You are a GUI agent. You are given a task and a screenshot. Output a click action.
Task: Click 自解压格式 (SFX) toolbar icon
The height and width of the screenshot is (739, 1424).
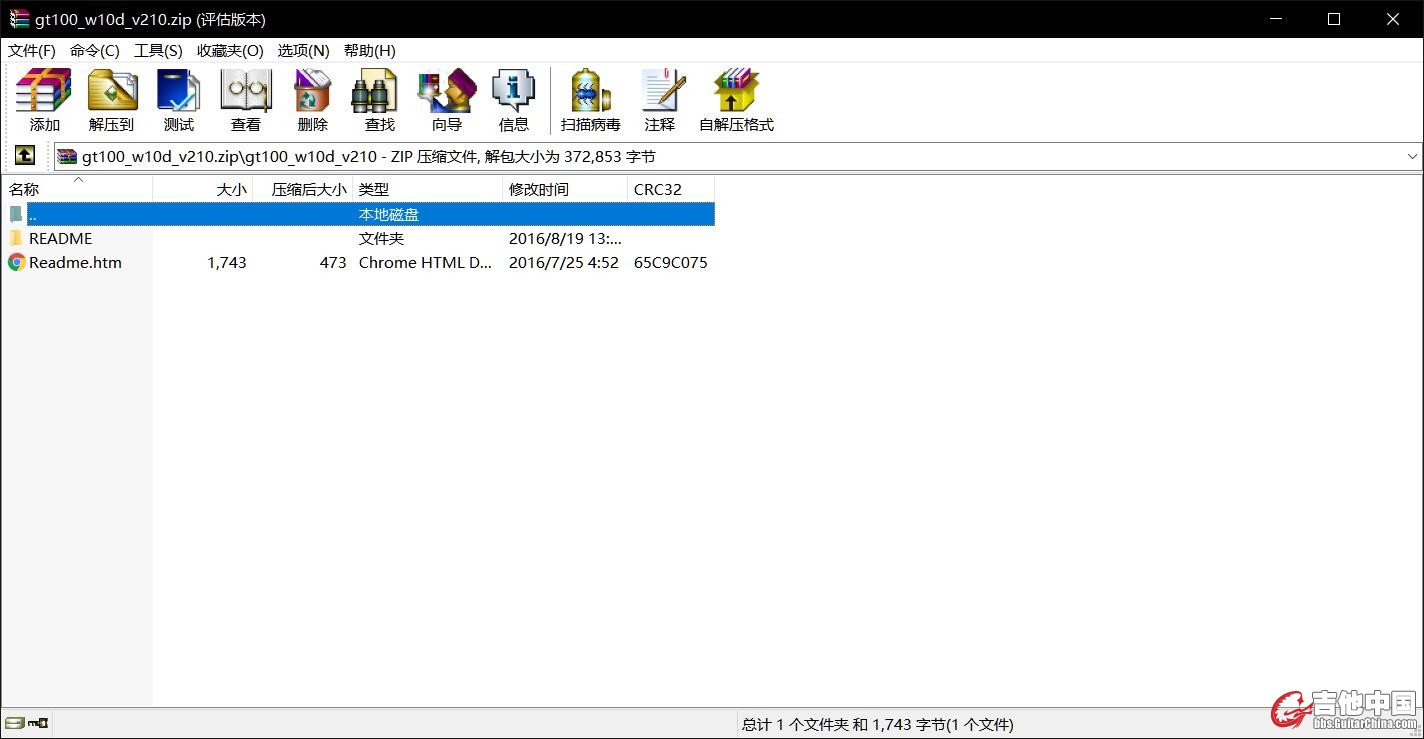point(736,100)
